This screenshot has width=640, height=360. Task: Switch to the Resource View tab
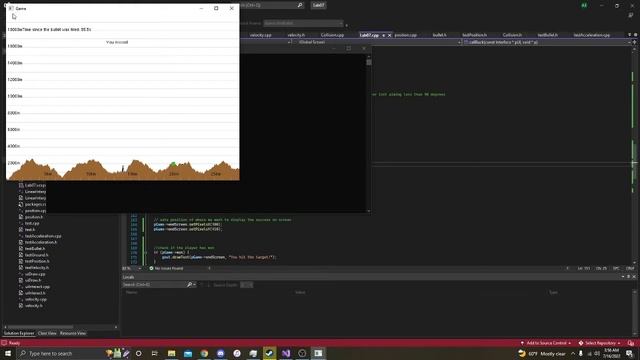click(73, 333)
